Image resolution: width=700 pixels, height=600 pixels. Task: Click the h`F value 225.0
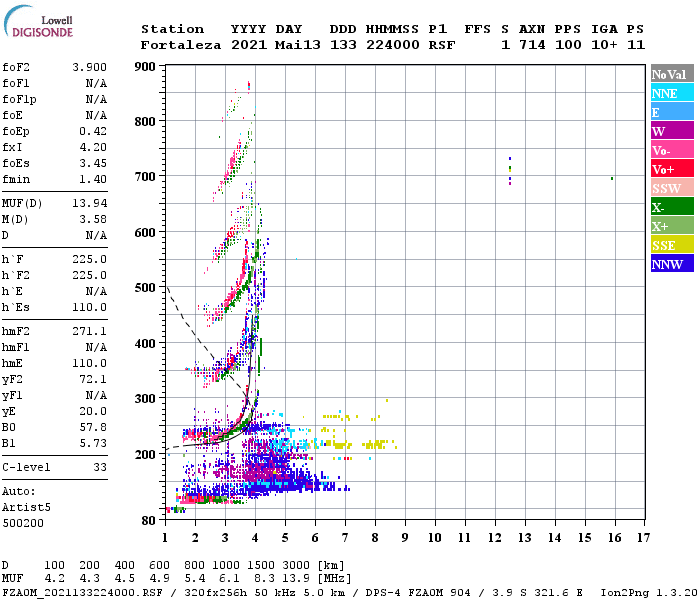90,259
